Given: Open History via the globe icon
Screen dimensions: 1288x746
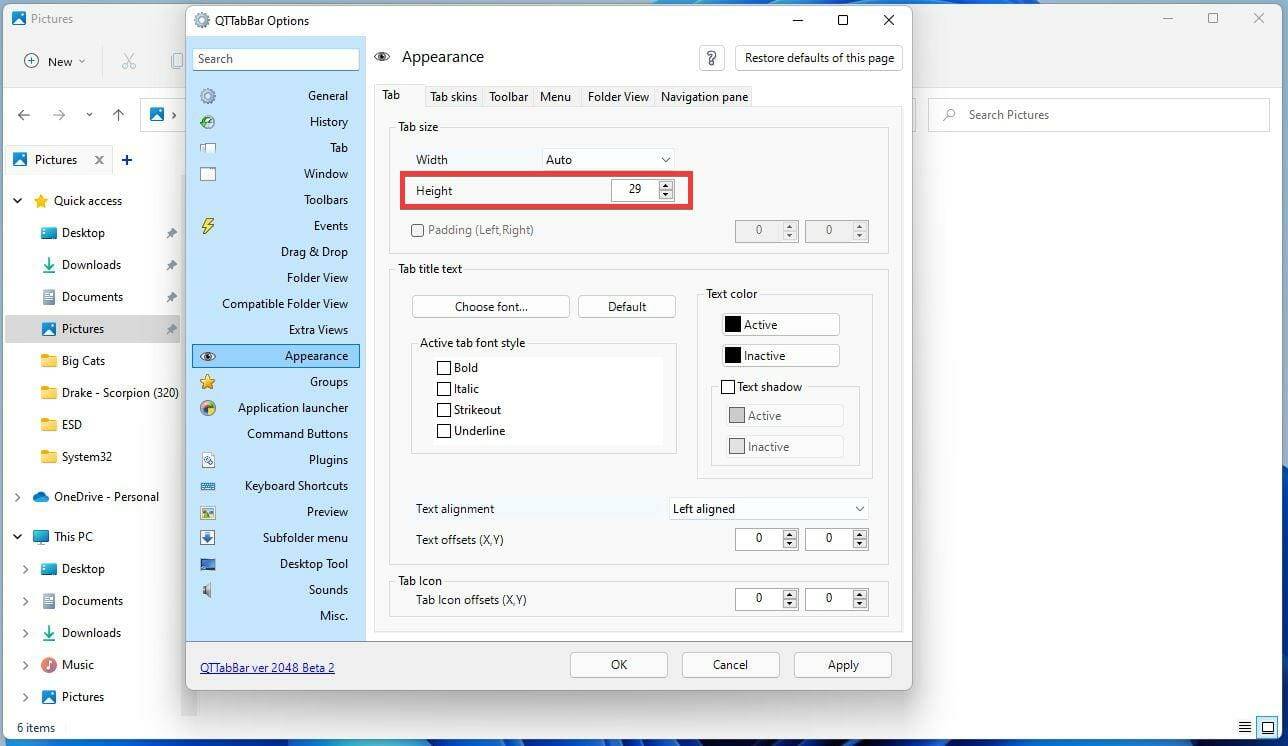Looking at the screenshot, I should 208,121.
